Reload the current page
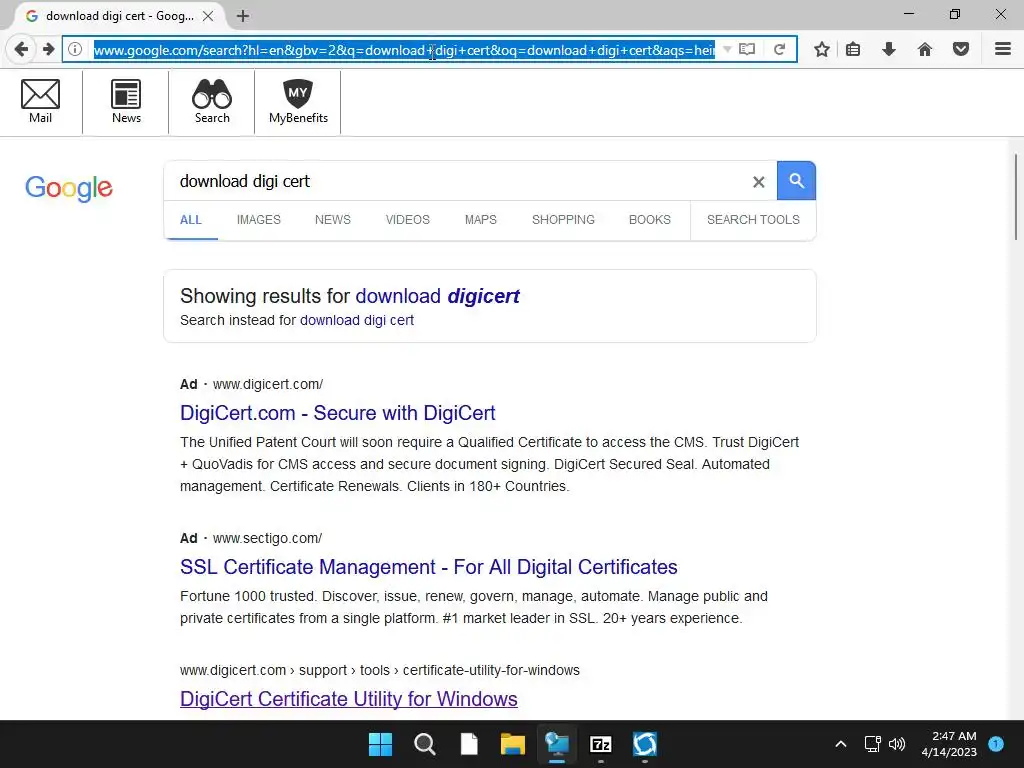The width and height of the screenshot is (1024, 768). [779, 49]
